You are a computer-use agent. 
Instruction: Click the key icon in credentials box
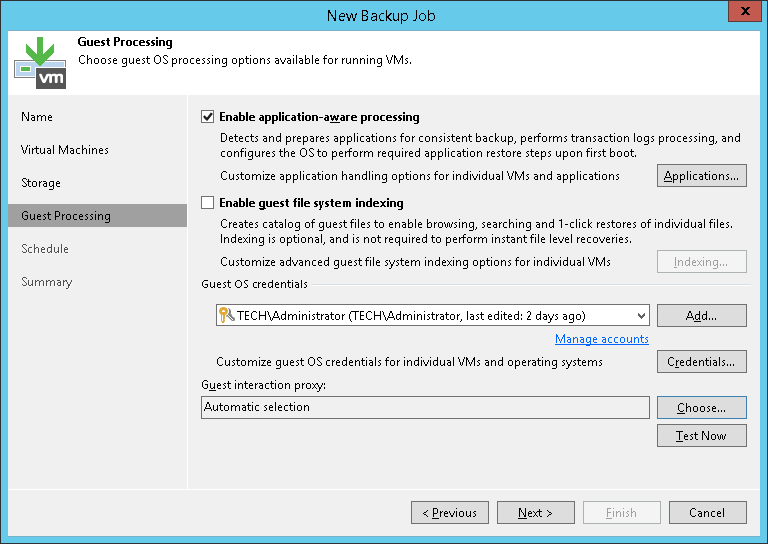click(x=225, y=316)
